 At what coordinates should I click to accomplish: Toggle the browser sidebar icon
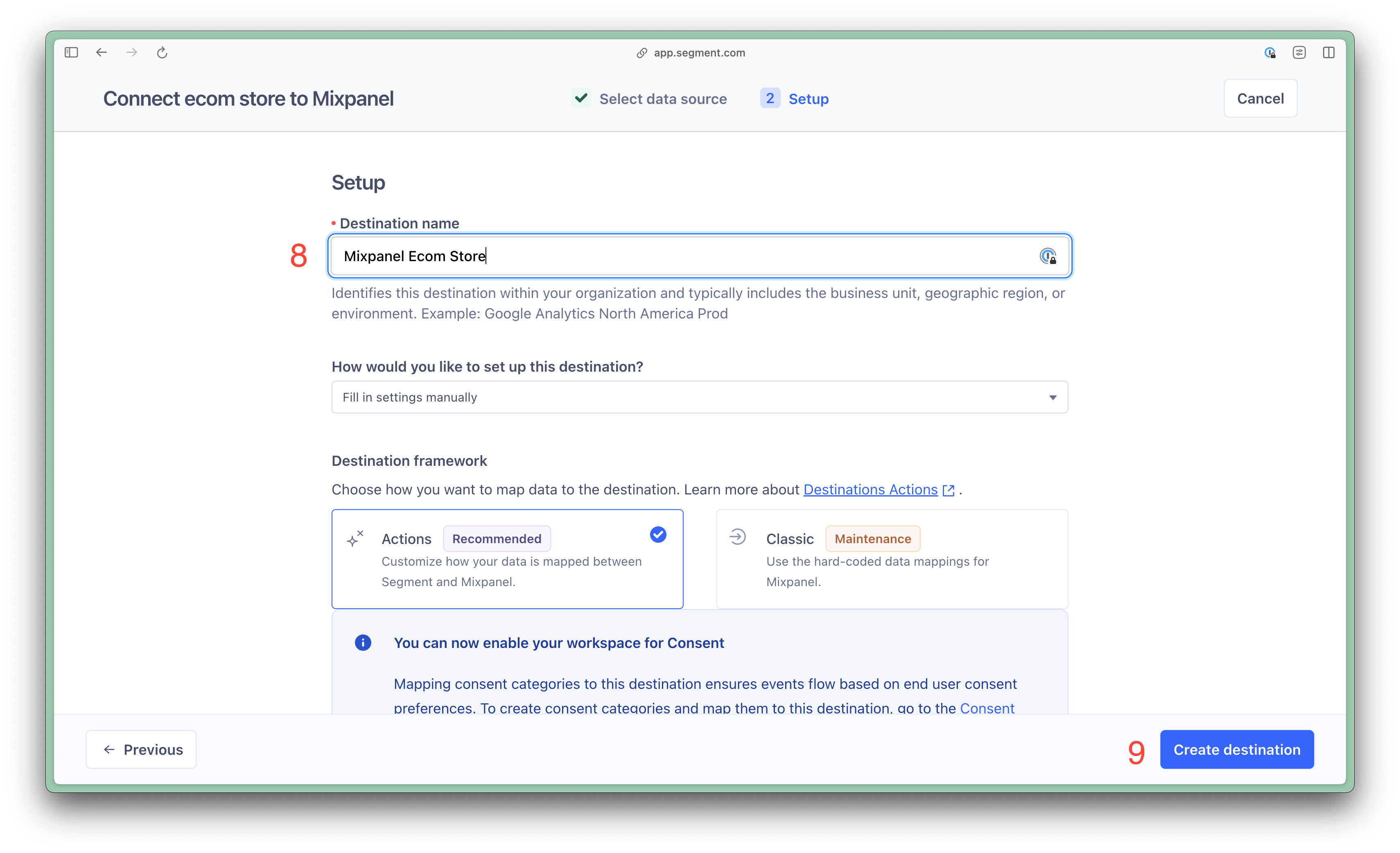point(71,53)
